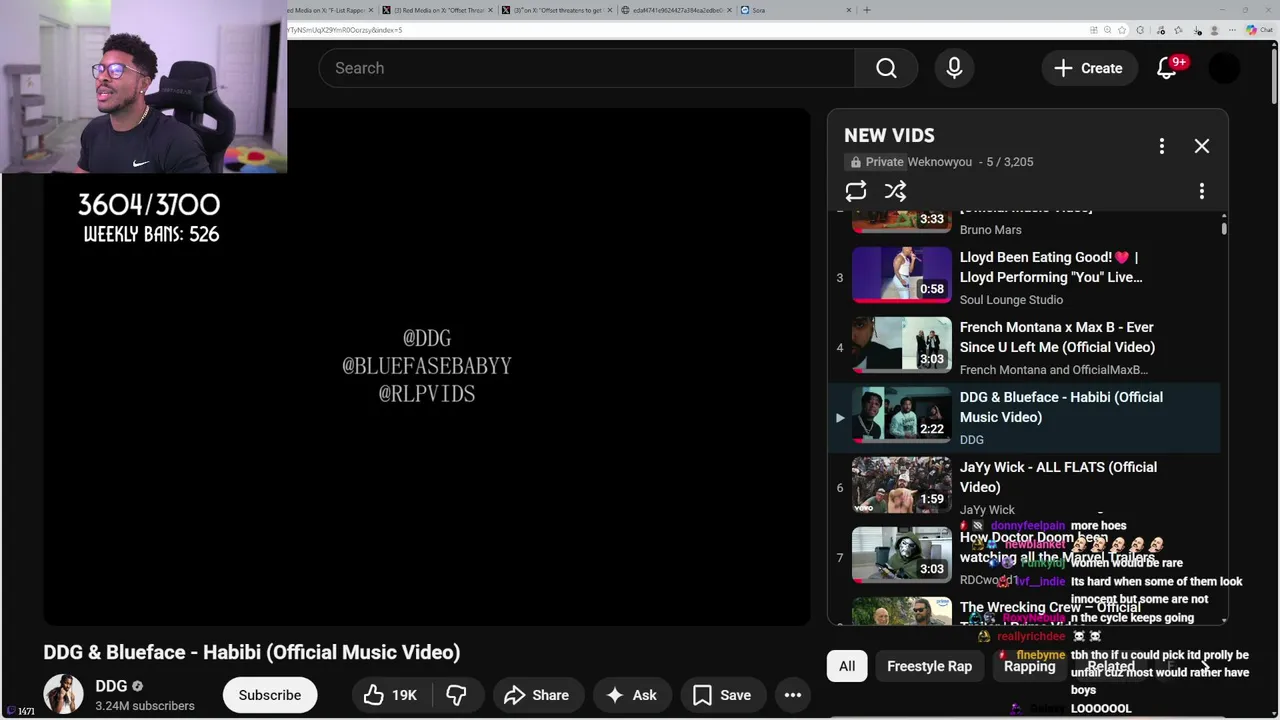The image size is (1280, 720).
Task: Click the "Weknowyou" playlist owner text
Action: (940, 162)
